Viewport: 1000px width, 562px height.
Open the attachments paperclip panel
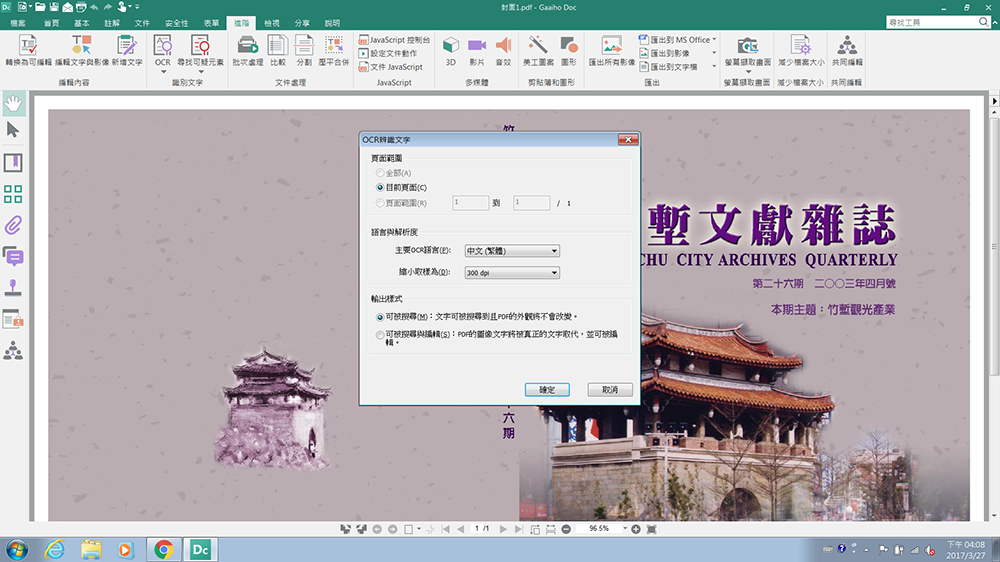(13, 224)
